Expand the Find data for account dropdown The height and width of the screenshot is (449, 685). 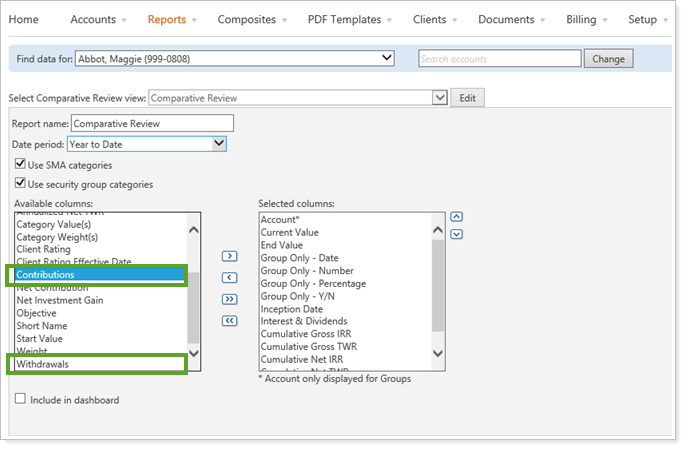pyautogui.click(x=388, y=59)
